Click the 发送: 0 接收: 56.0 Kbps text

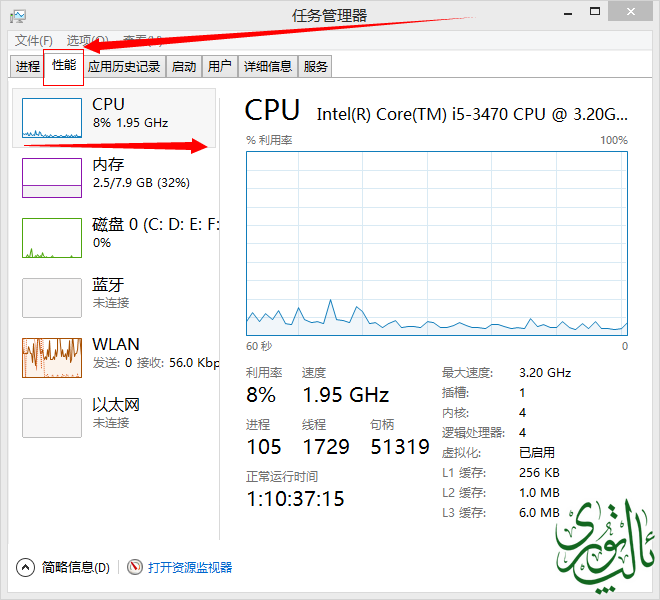point(156,363)
